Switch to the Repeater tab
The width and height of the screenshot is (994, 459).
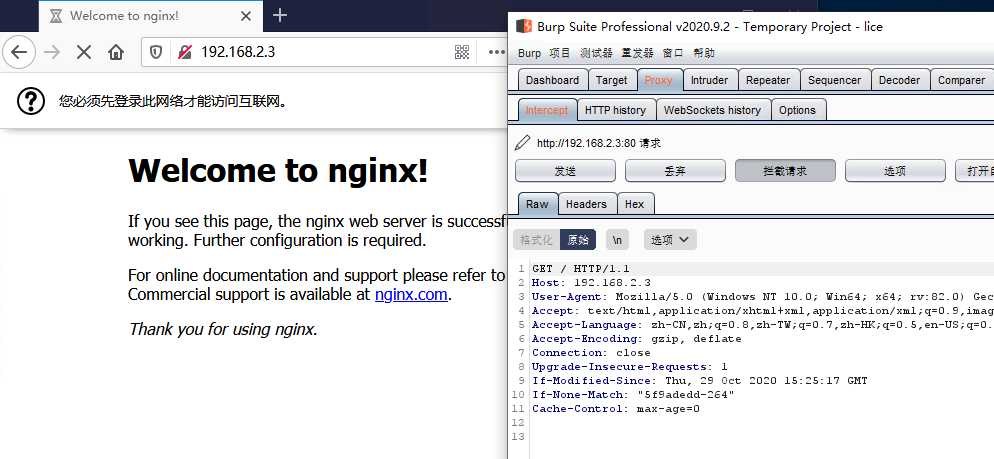point(768,81)
